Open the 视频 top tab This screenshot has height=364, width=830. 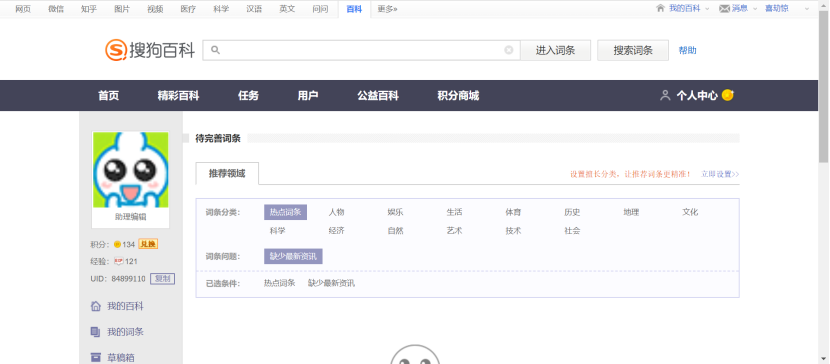155,8
